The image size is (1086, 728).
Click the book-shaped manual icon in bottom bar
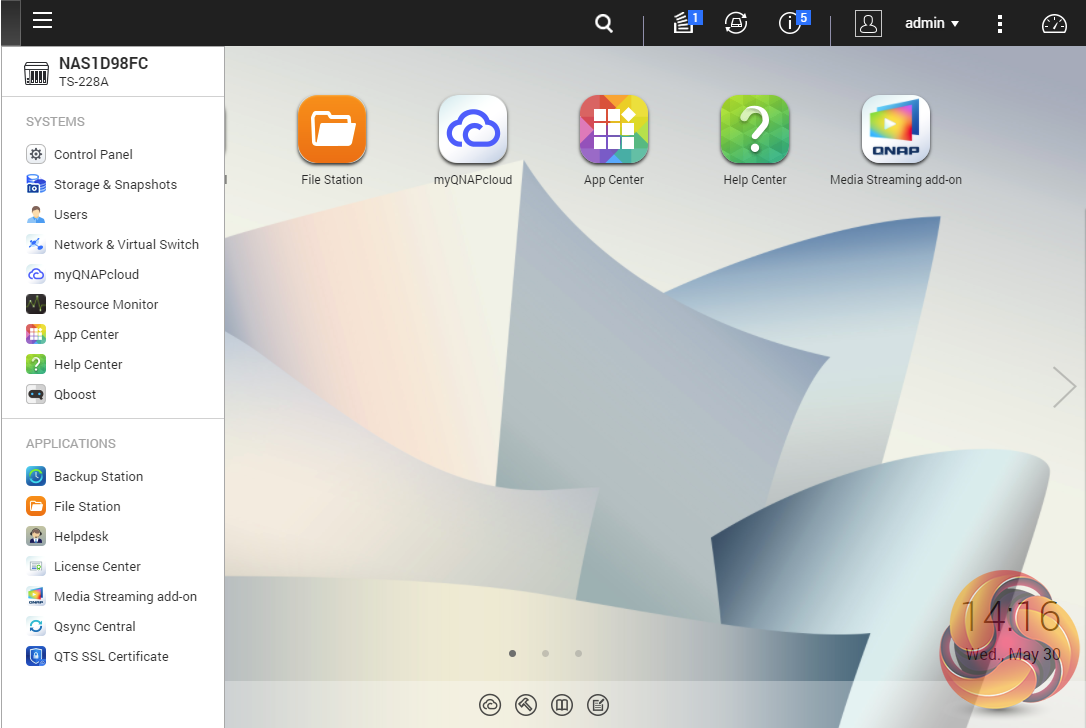562,705
